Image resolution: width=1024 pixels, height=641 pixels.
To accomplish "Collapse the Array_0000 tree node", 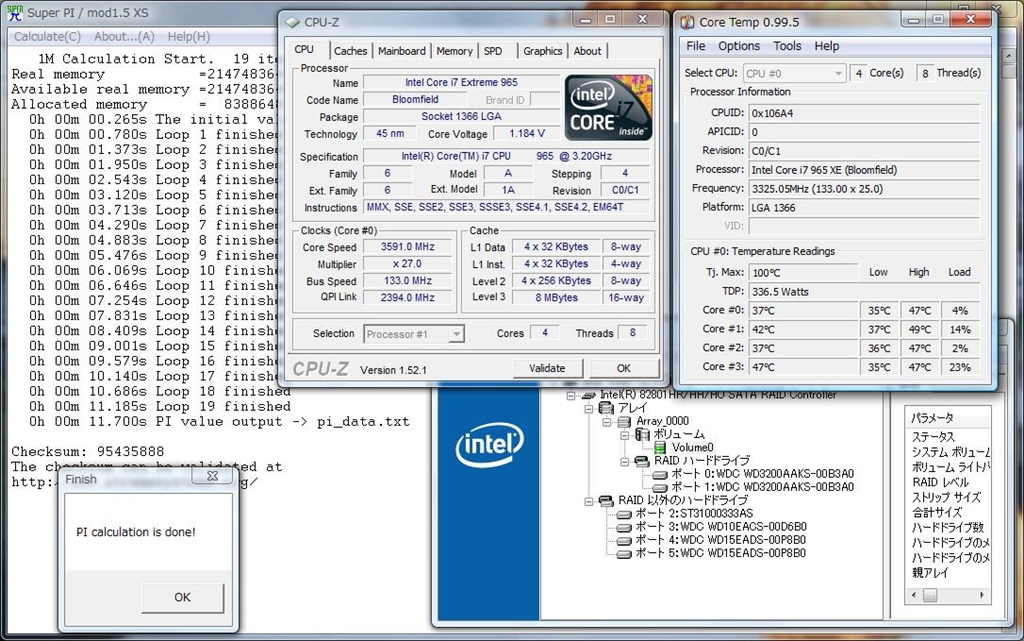I will [607, 422].
